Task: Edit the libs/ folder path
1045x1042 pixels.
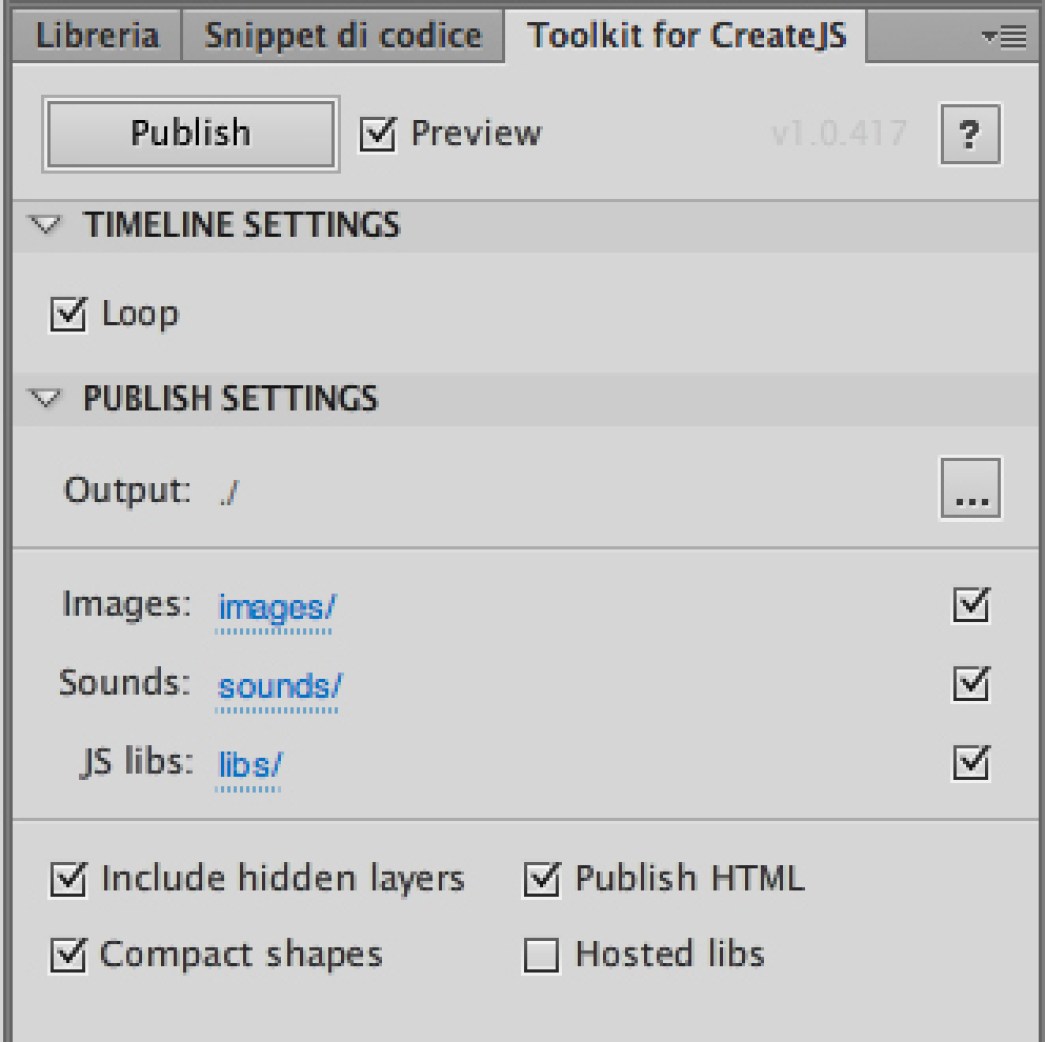Action: [x=250, y=765]
